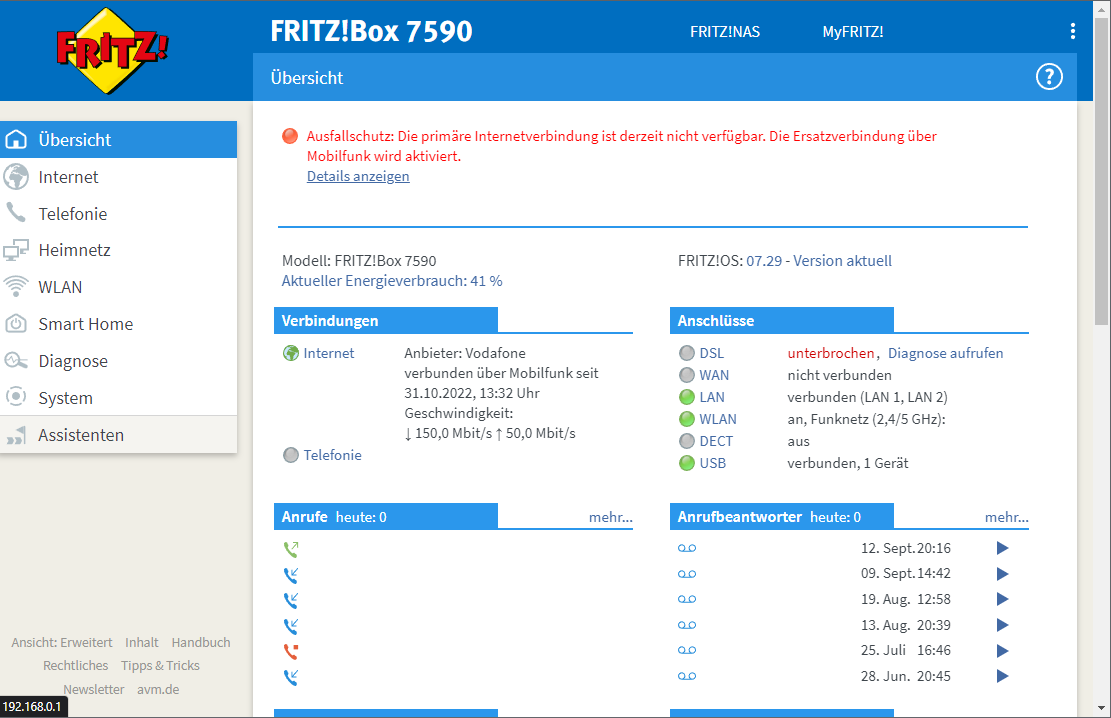Screen dimensions: 1111x718
Task: Click the Smart Home power icon
Action: [x=16, y=324]
